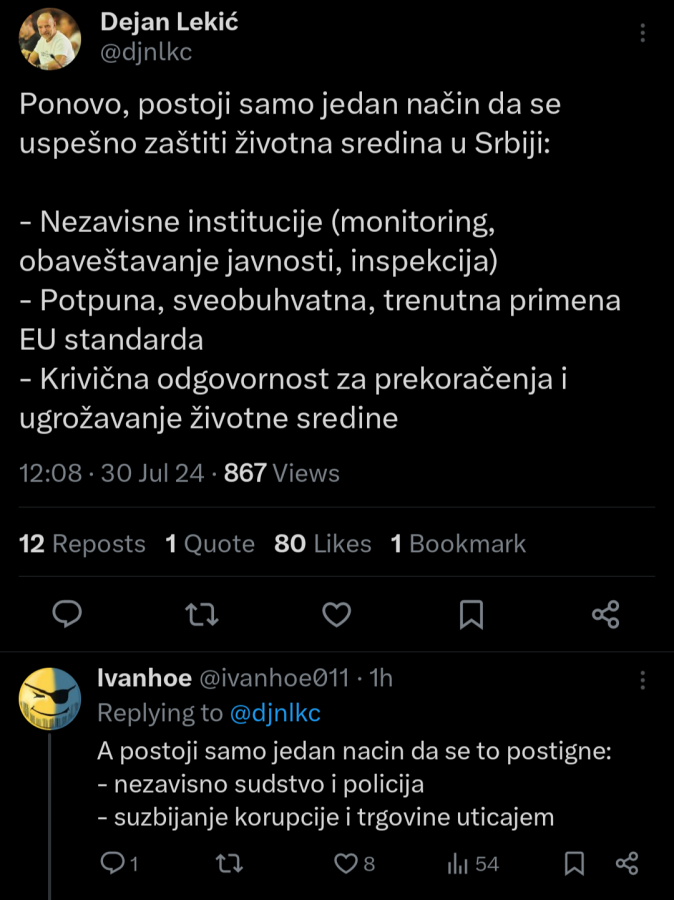Like Dejan Lekić's main tweet
Screen dimensions: 674x900
click(x=337, y=614)
